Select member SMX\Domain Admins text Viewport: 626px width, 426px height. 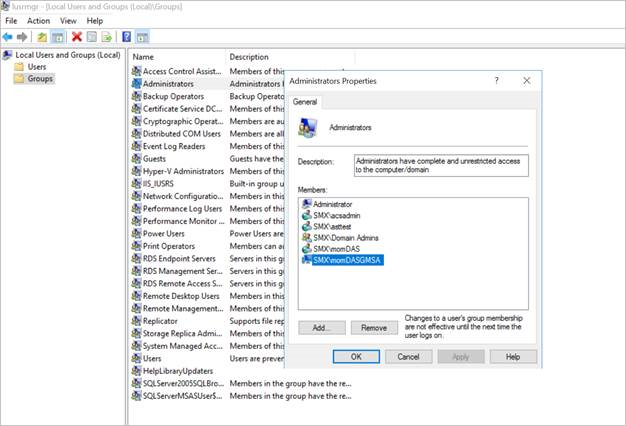point(346,238)
